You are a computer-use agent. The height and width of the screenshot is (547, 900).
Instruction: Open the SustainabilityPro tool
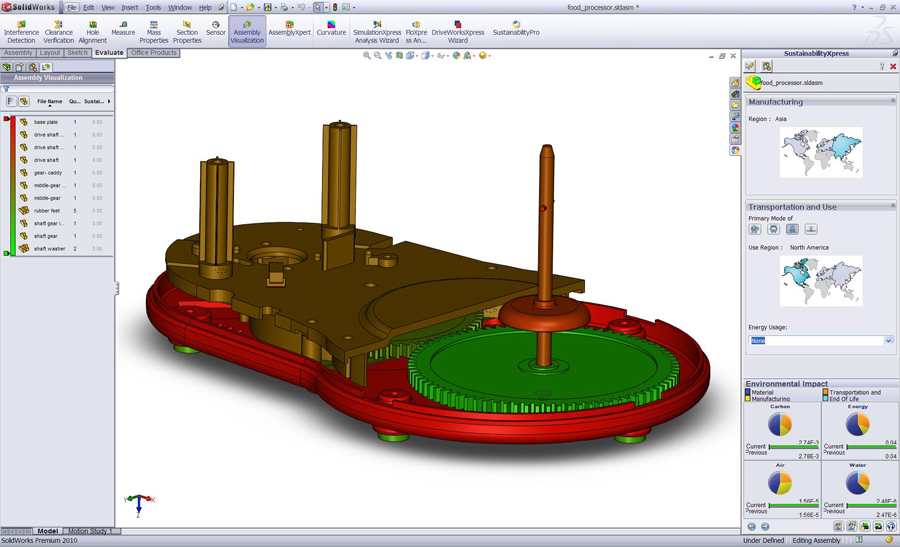click(x=516, y=28)
